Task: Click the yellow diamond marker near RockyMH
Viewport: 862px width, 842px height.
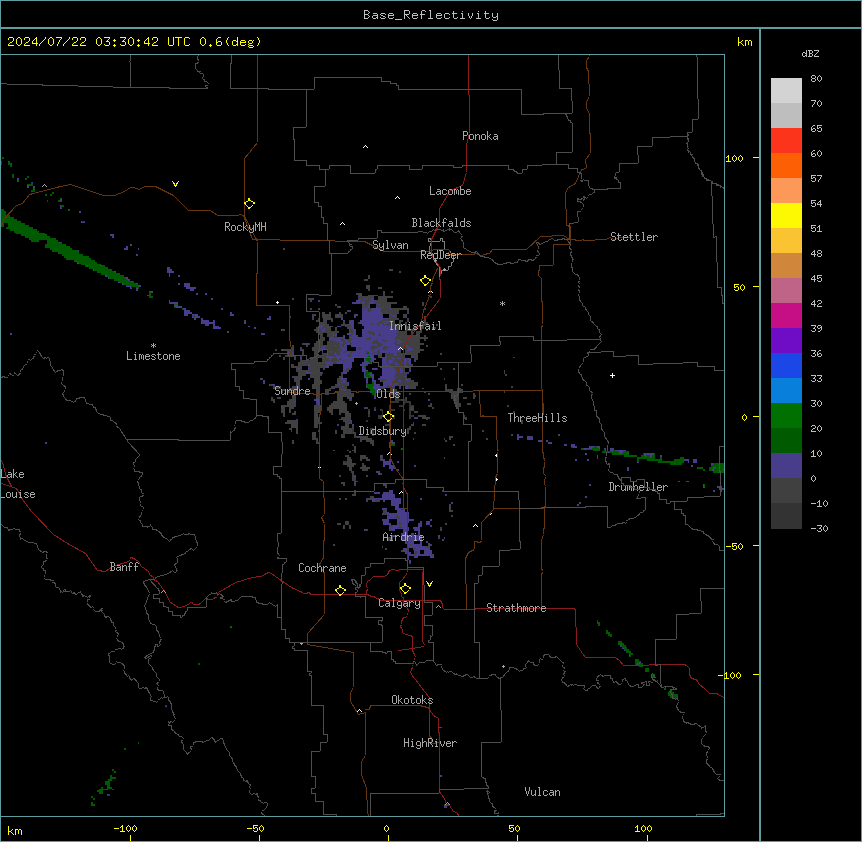Action: pos(250,204)
